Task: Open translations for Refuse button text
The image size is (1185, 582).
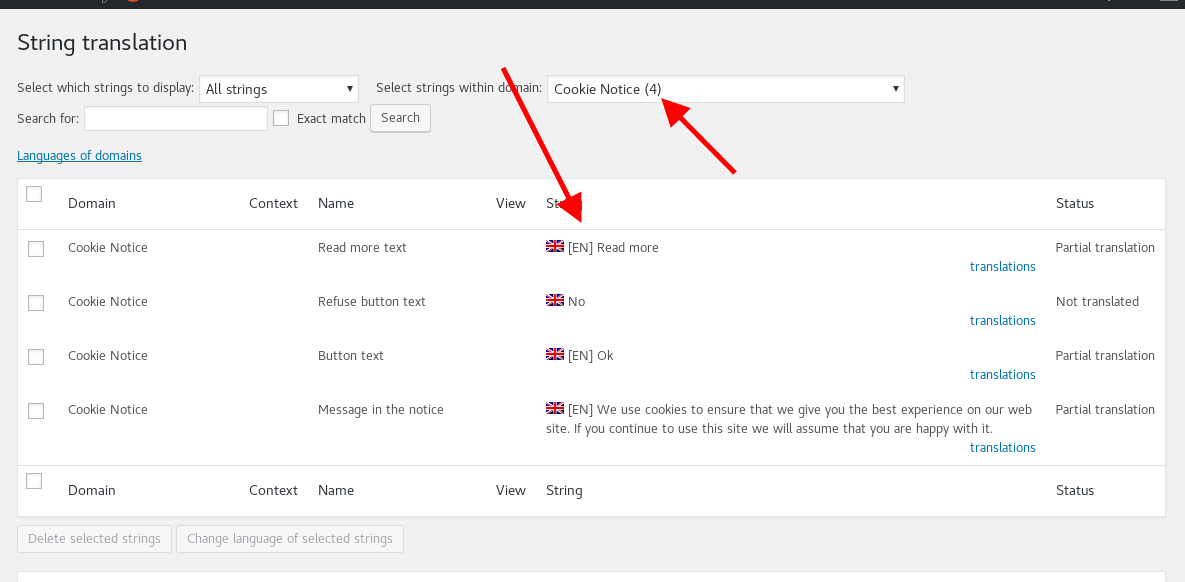Action: coord(1002,321)
